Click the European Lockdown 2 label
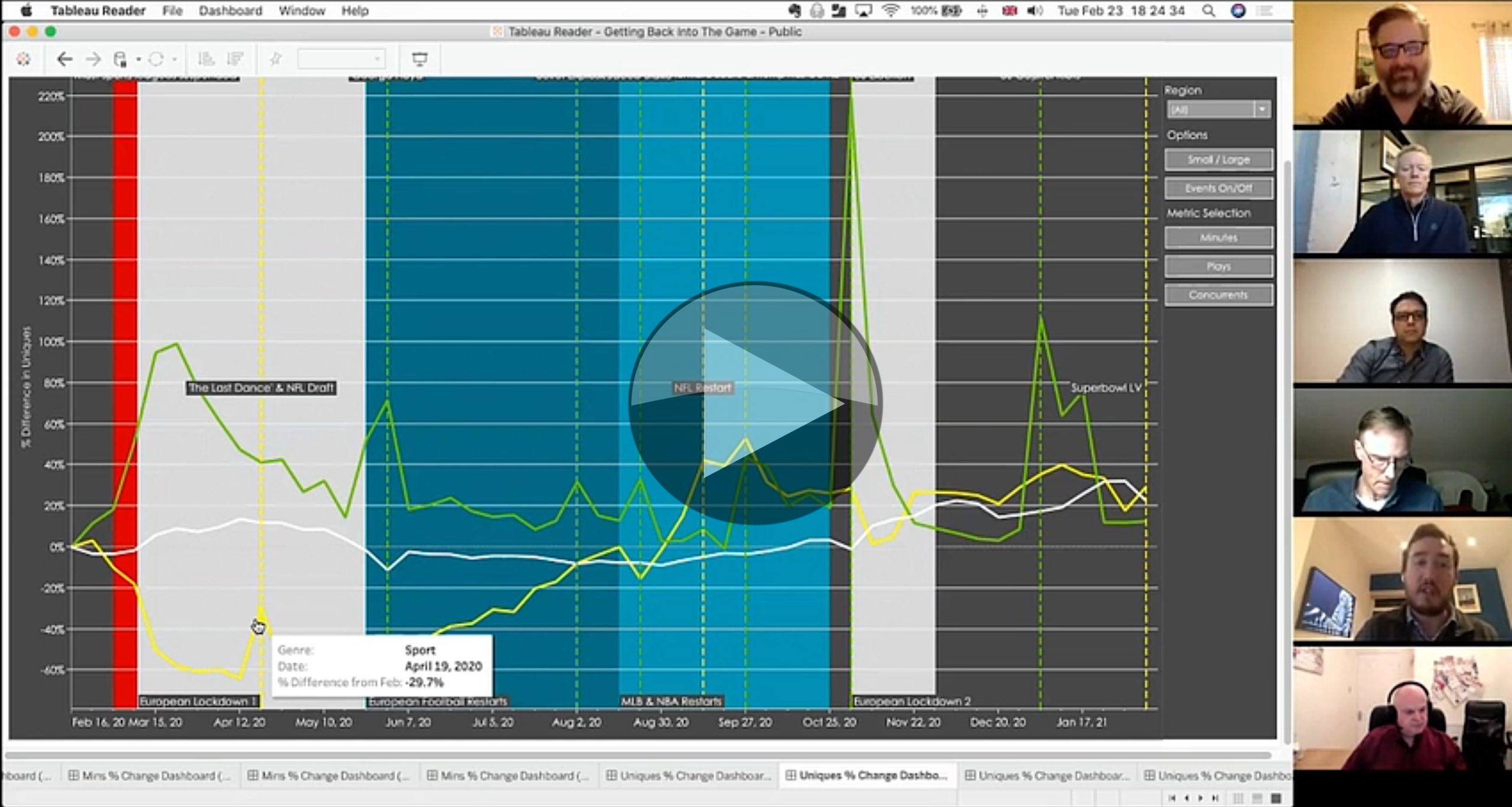 coord(913,701)
